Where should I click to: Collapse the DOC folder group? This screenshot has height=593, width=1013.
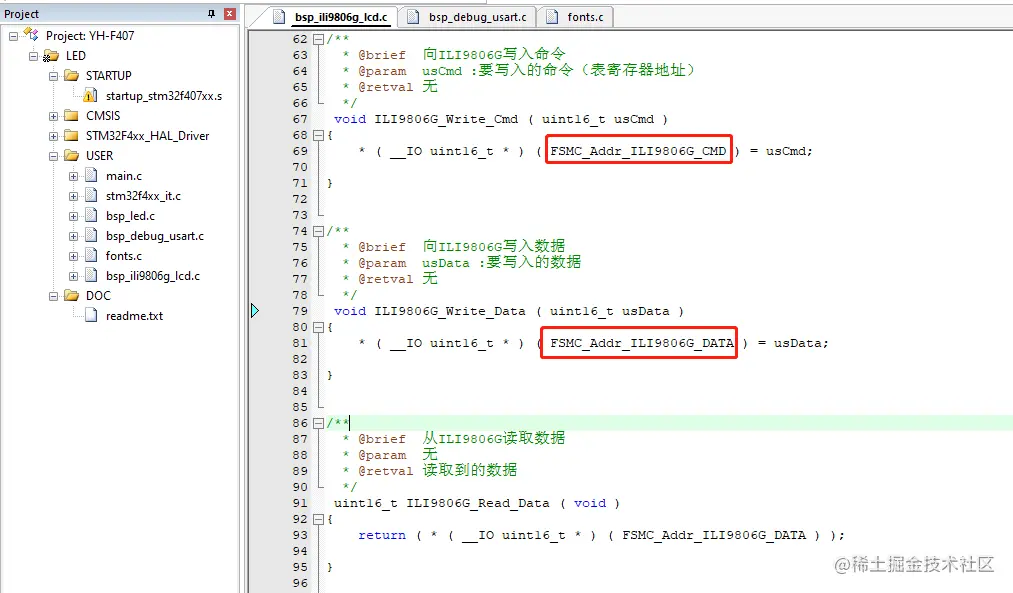(x=53, y=296)
